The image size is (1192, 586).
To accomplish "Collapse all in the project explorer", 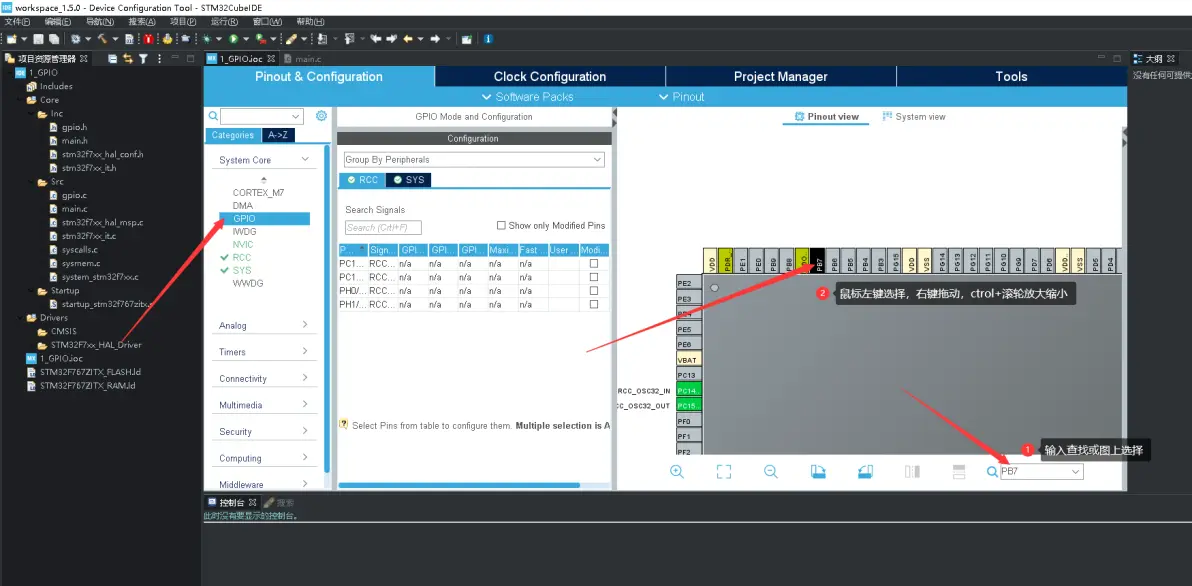I will click(113, 59).
